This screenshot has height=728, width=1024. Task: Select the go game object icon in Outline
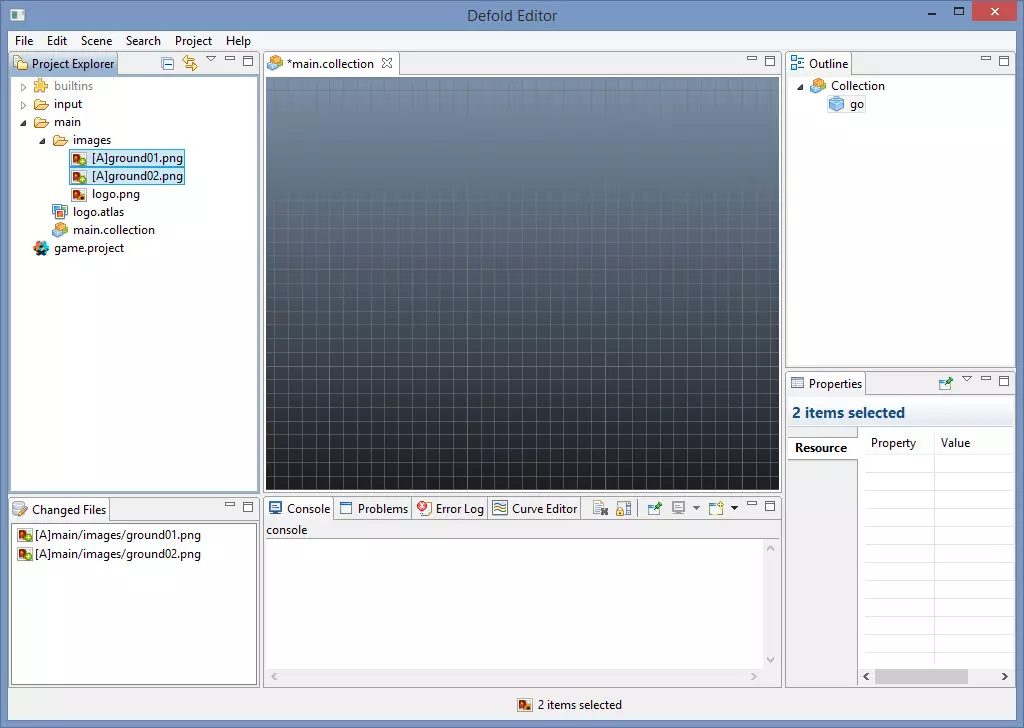pyautogui.click(x=836, y=104)
